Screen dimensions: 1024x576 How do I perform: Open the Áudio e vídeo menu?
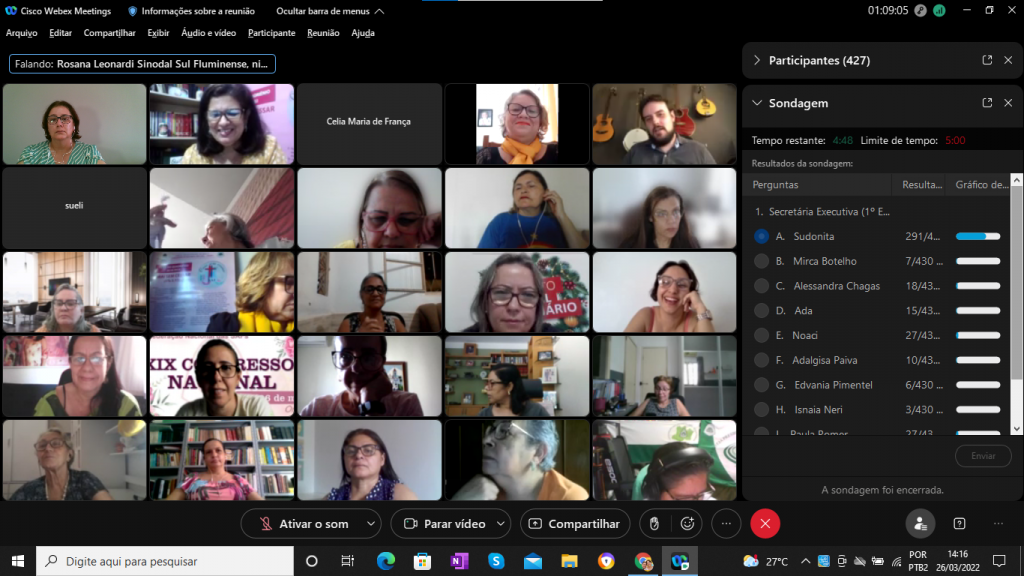pos(208,33)
